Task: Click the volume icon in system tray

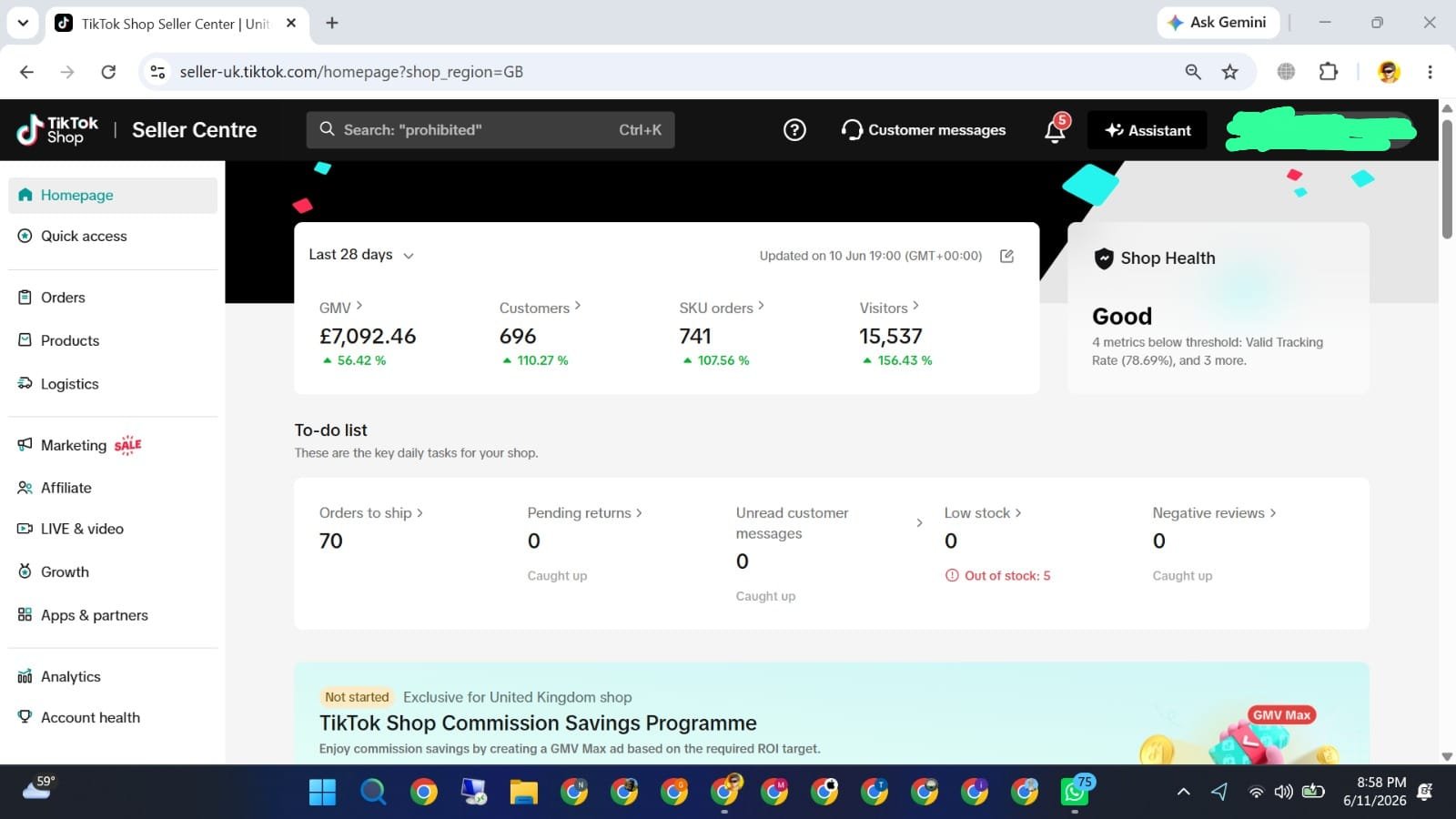Action: pos(1283,792)
